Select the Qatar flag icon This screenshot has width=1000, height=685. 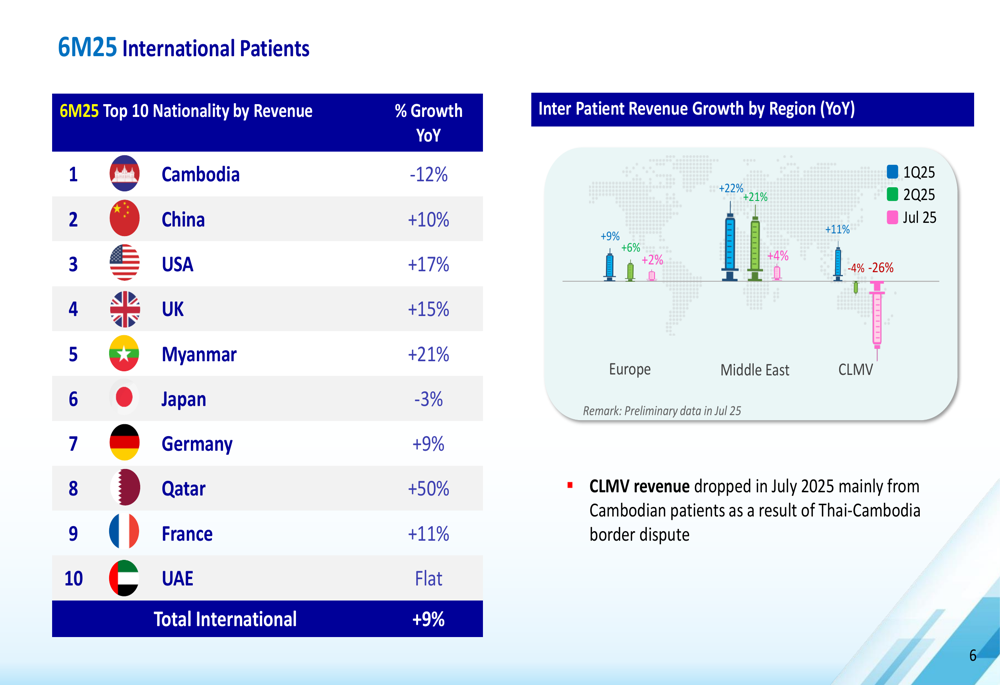pyautogui.click(x=124, y=488)
